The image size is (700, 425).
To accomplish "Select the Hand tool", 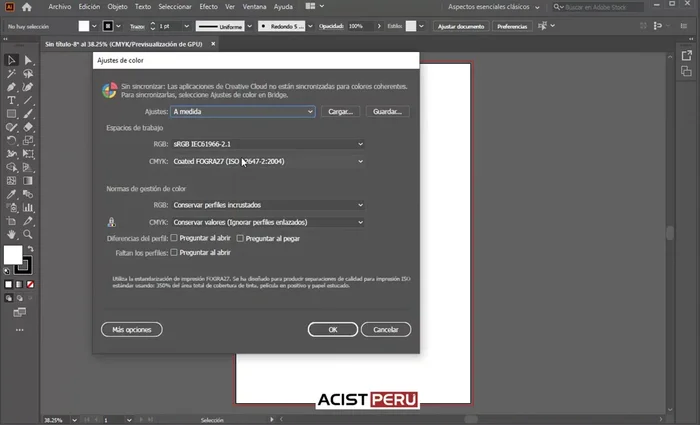I will tap(11, 234).
